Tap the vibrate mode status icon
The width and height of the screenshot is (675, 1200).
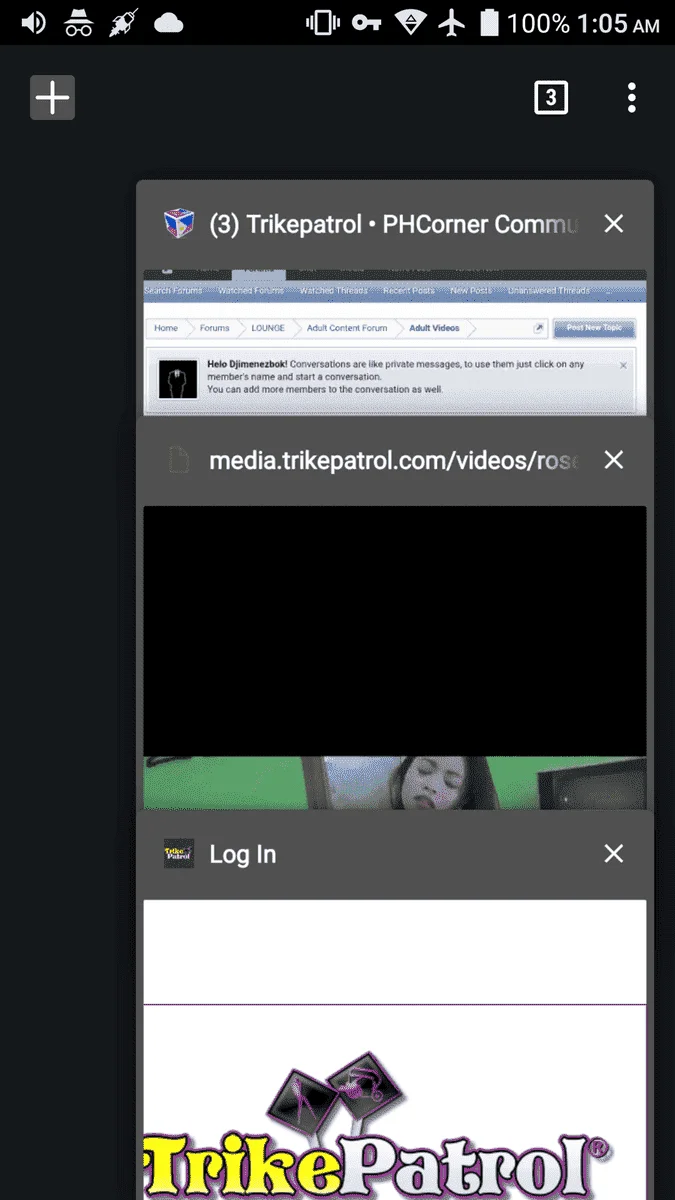(321, 22)
